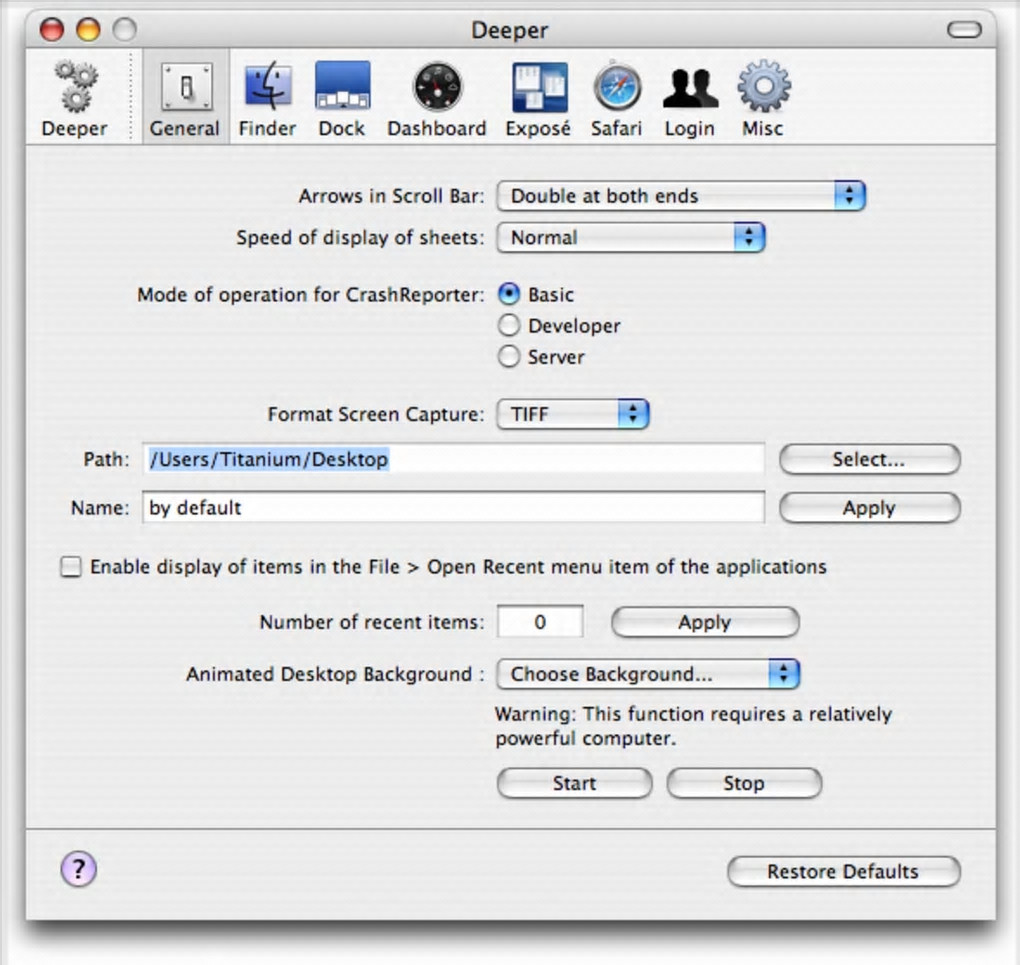The width and height of the screenshot is (1020, 965).
Task: Start the animated desktop background
Action: (574, 783)
